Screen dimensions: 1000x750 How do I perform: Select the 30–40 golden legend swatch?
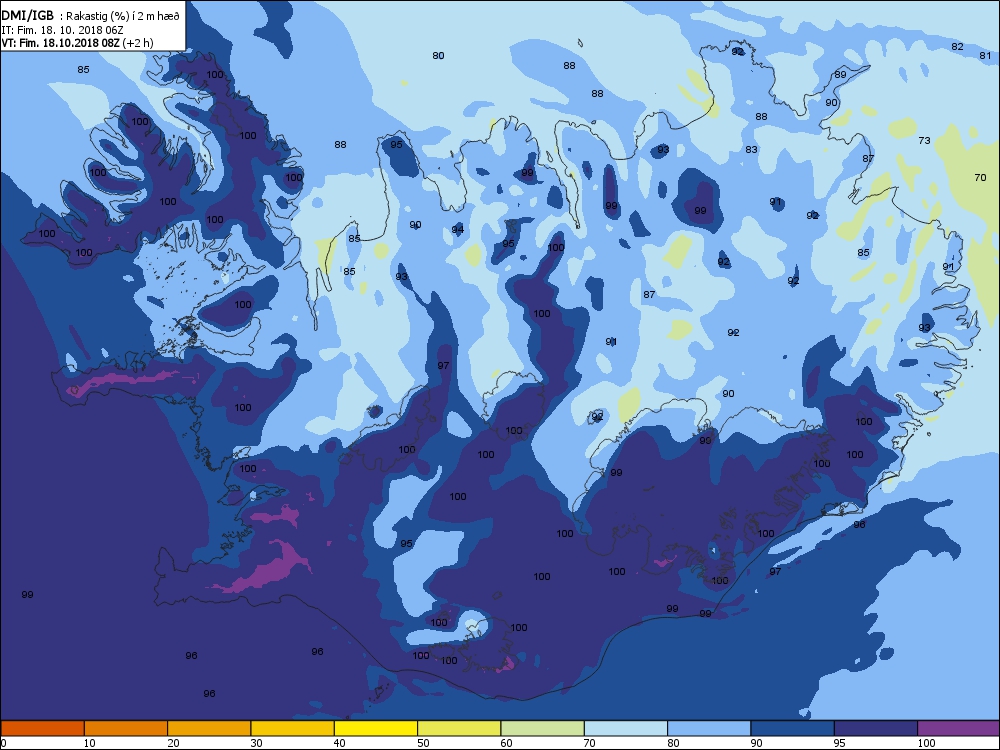[293, 728]
